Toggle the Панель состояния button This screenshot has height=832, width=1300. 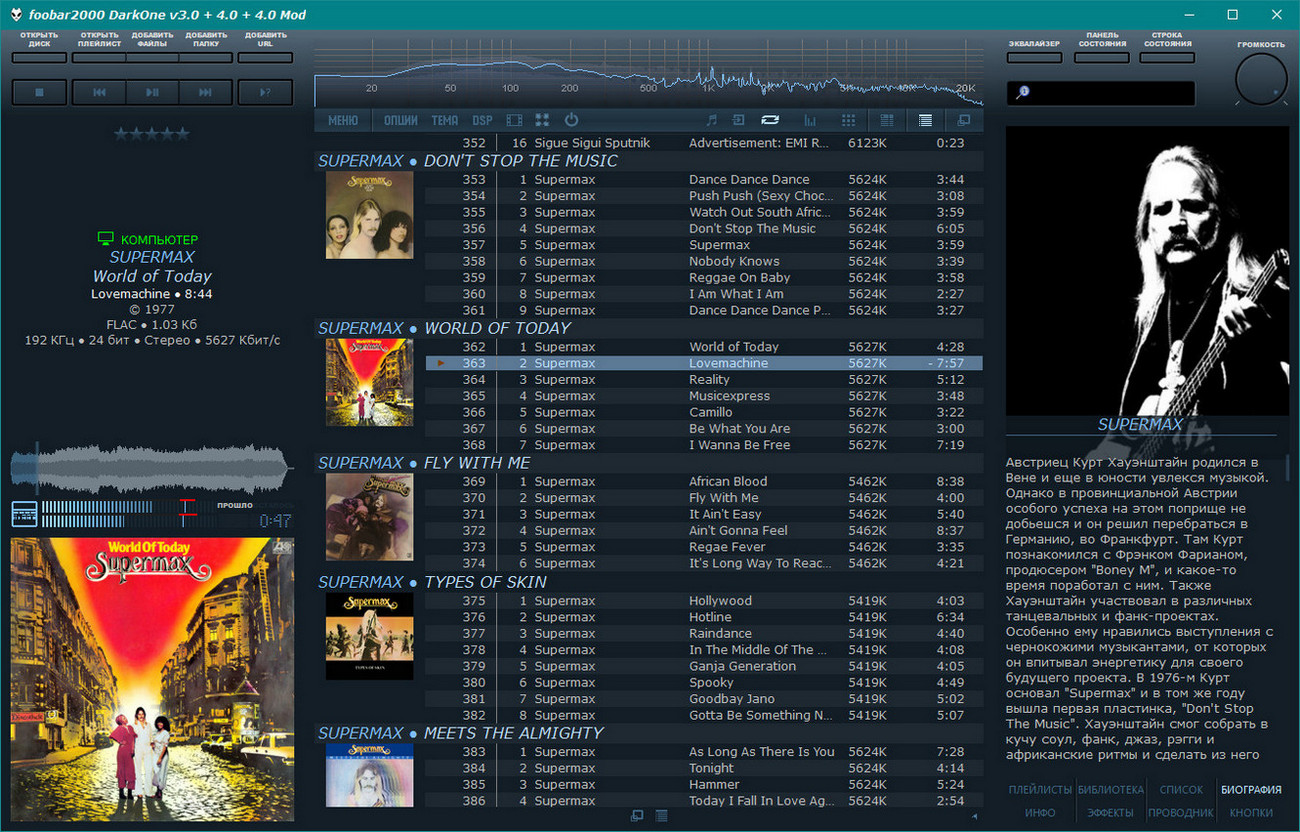click(1102, 57)
